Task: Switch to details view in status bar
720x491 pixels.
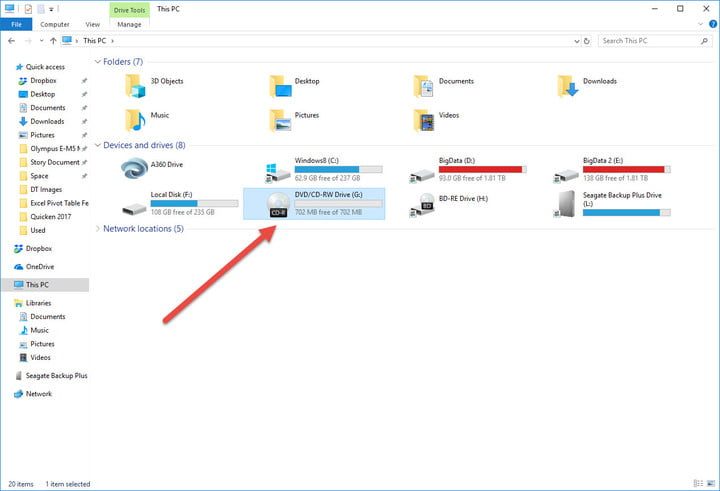Action: tap(698, 484)
